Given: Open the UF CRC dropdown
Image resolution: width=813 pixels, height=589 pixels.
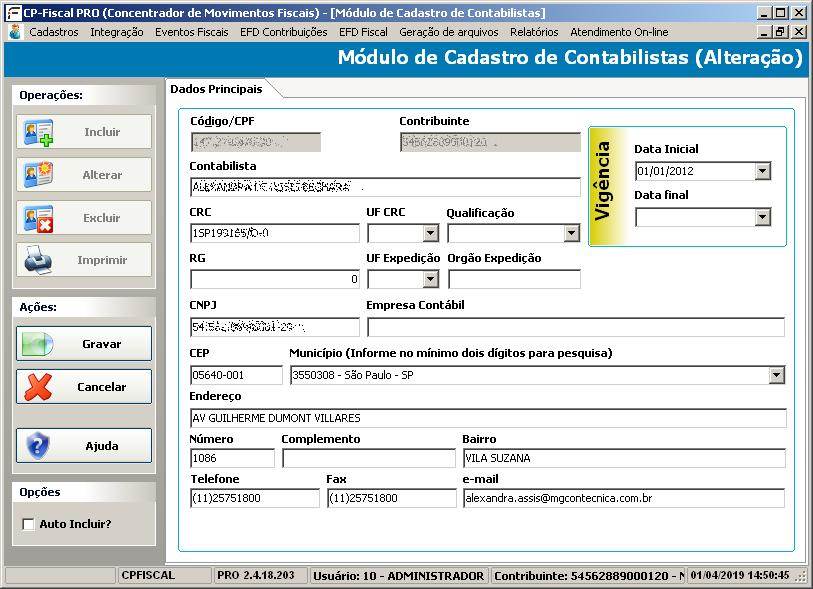Looking at the screenshot, I should [430, 233].
